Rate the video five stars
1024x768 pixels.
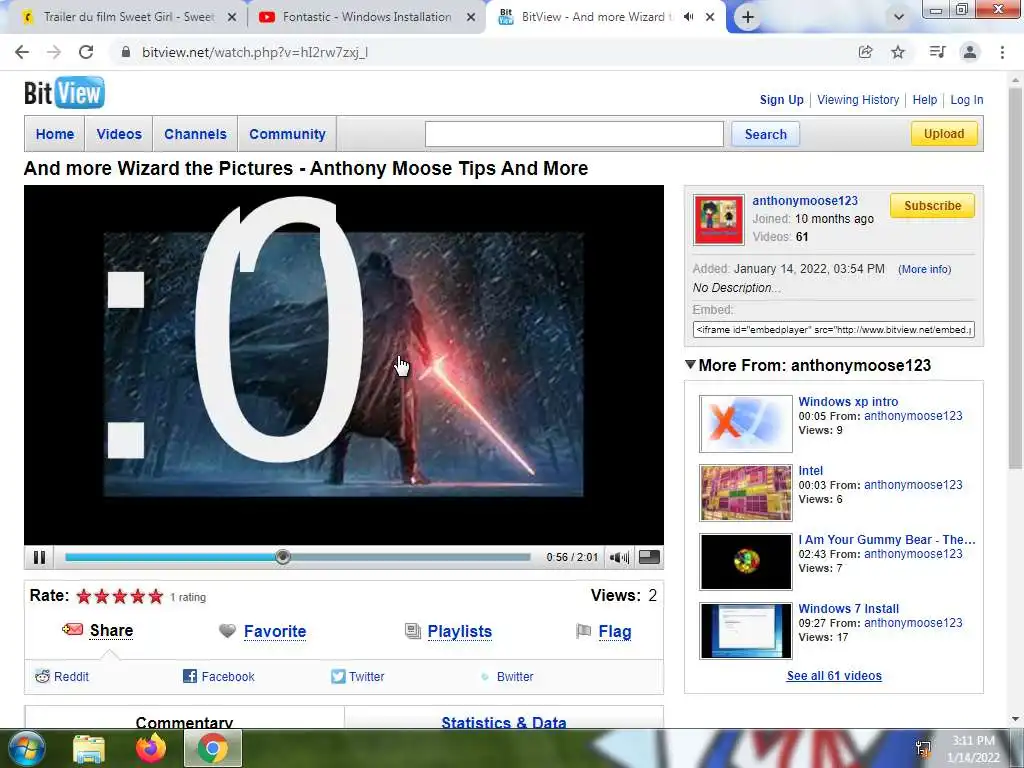tap(155, 596)
